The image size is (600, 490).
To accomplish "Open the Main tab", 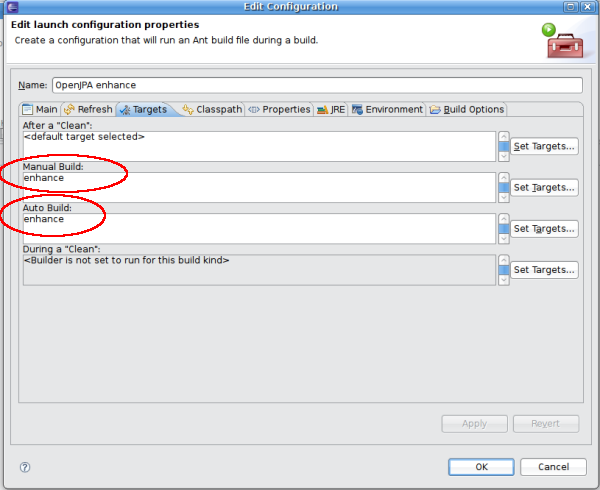I will [40, 109].
